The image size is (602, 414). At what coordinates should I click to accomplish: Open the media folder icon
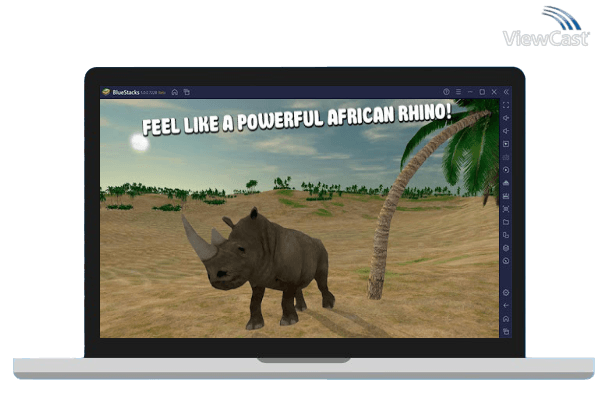tap(506, 222)
